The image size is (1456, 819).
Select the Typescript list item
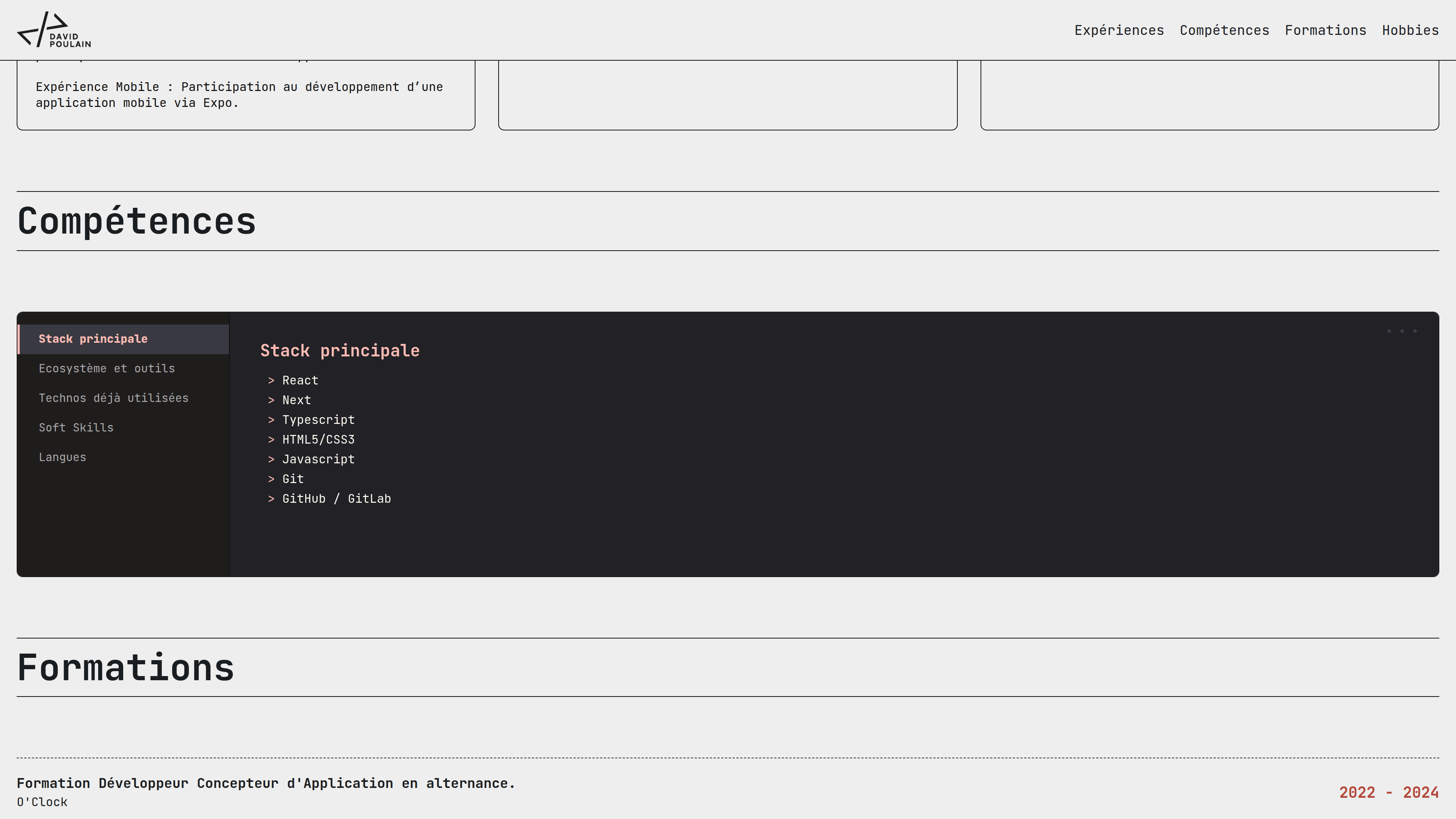pos(318,419)
